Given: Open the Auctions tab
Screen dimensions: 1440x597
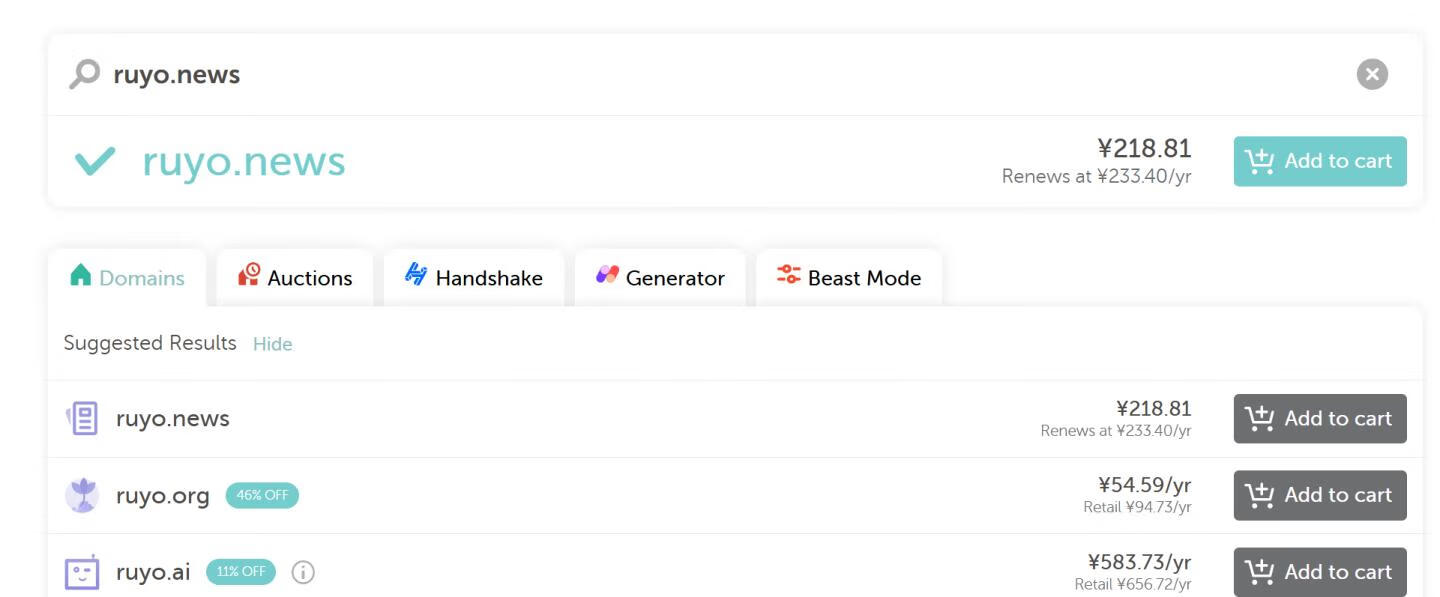Looking at the screenshot, I should pyautogui.click(x=295, y=278).
